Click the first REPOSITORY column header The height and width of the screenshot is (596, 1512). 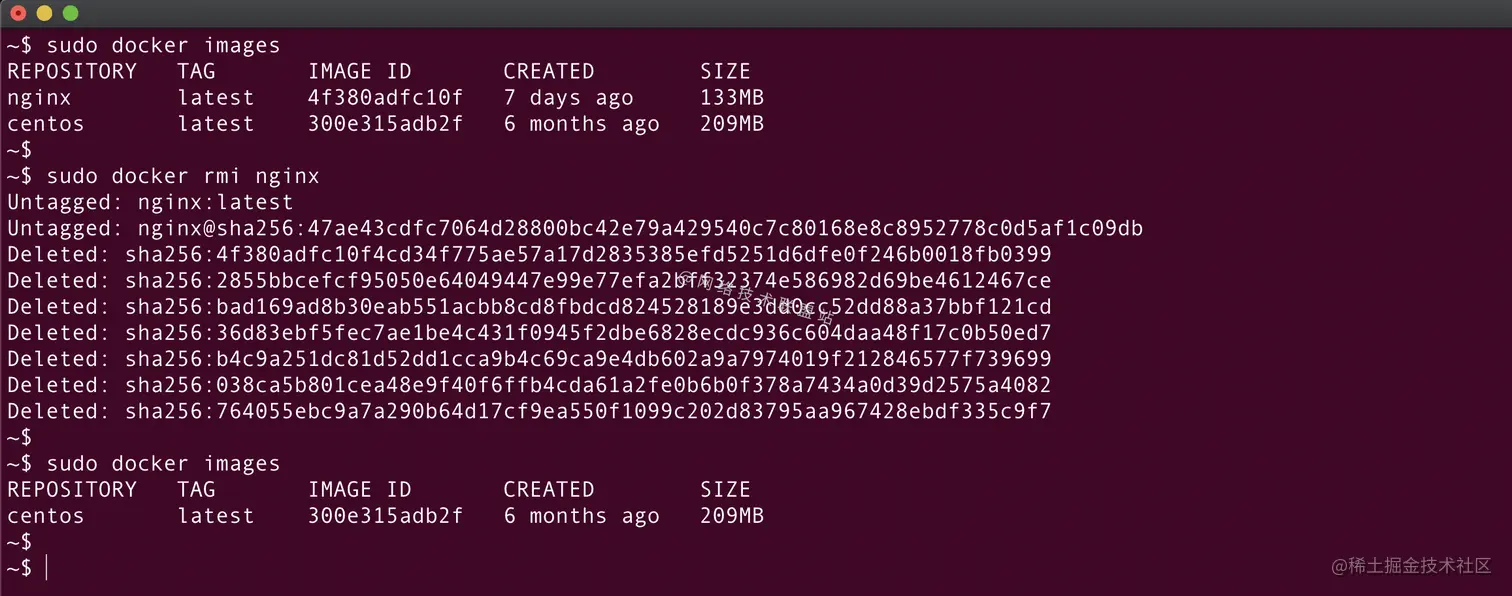point(72,71)
